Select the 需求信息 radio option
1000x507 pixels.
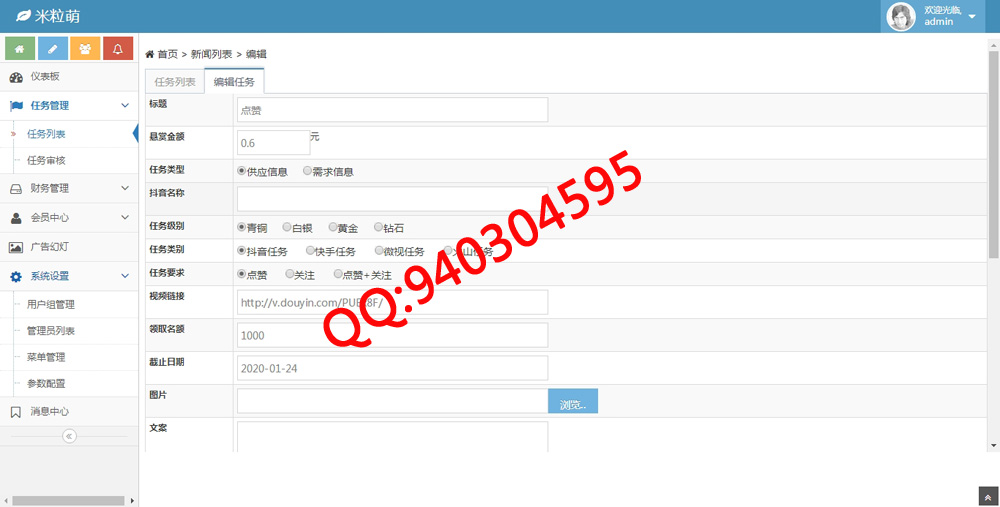pyautogui.click(x=308, y=171)
